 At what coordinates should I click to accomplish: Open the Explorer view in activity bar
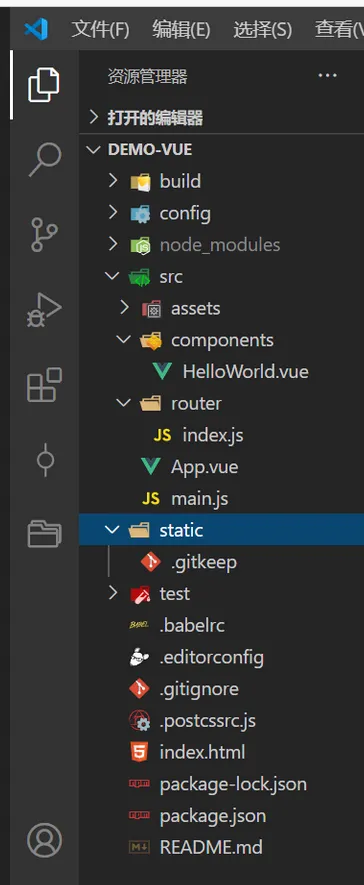coord(44,85)
